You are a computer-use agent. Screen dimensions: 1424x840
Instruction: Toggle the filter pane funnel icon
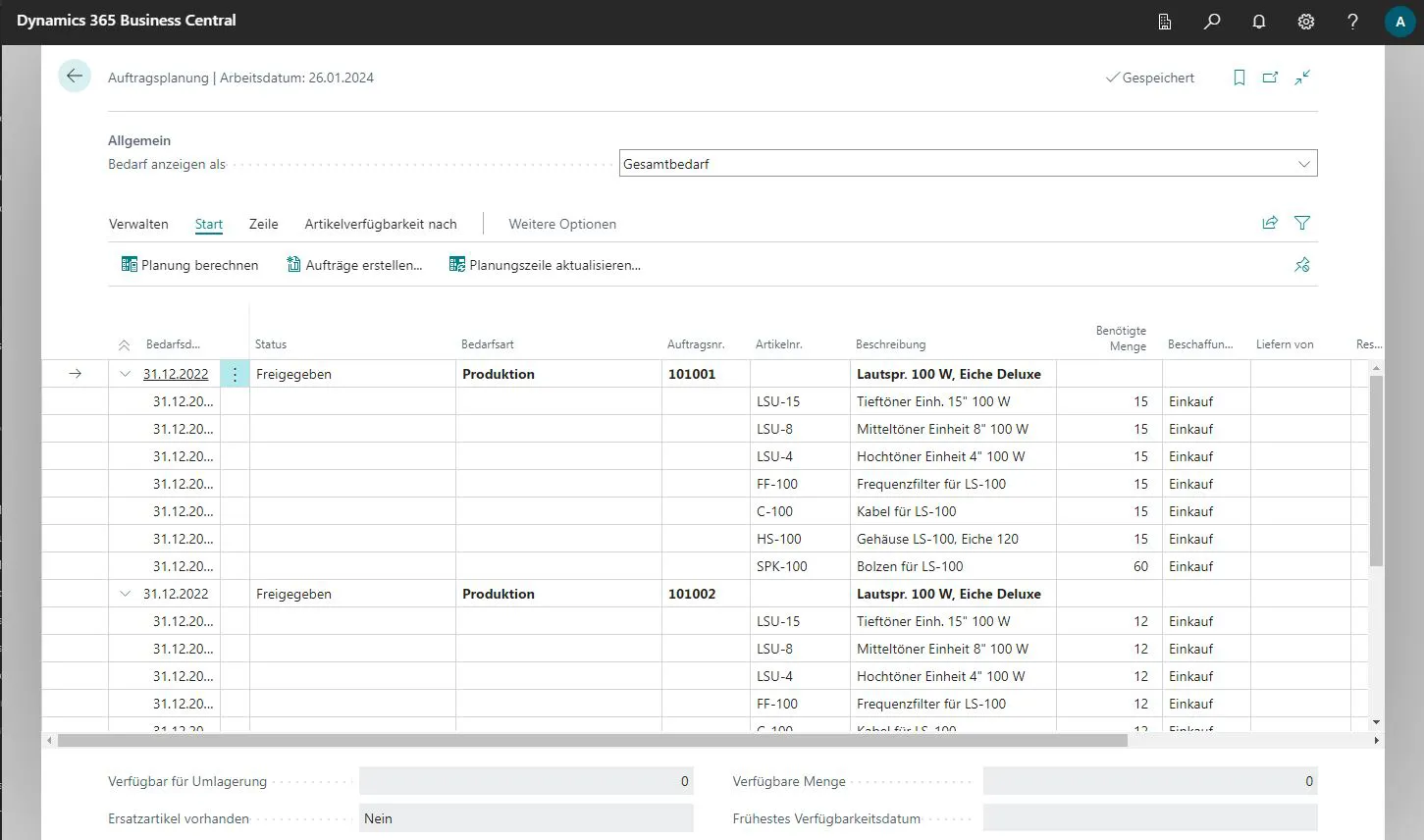coord(1302,223)
